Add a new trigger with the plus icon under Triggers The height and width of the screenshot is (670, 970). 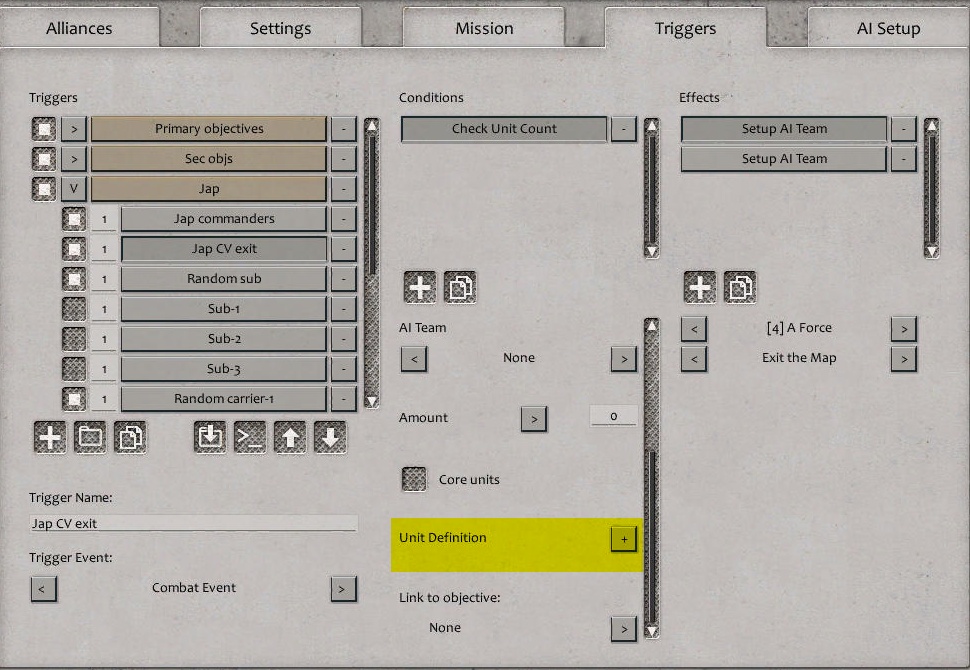pos(49,437)
